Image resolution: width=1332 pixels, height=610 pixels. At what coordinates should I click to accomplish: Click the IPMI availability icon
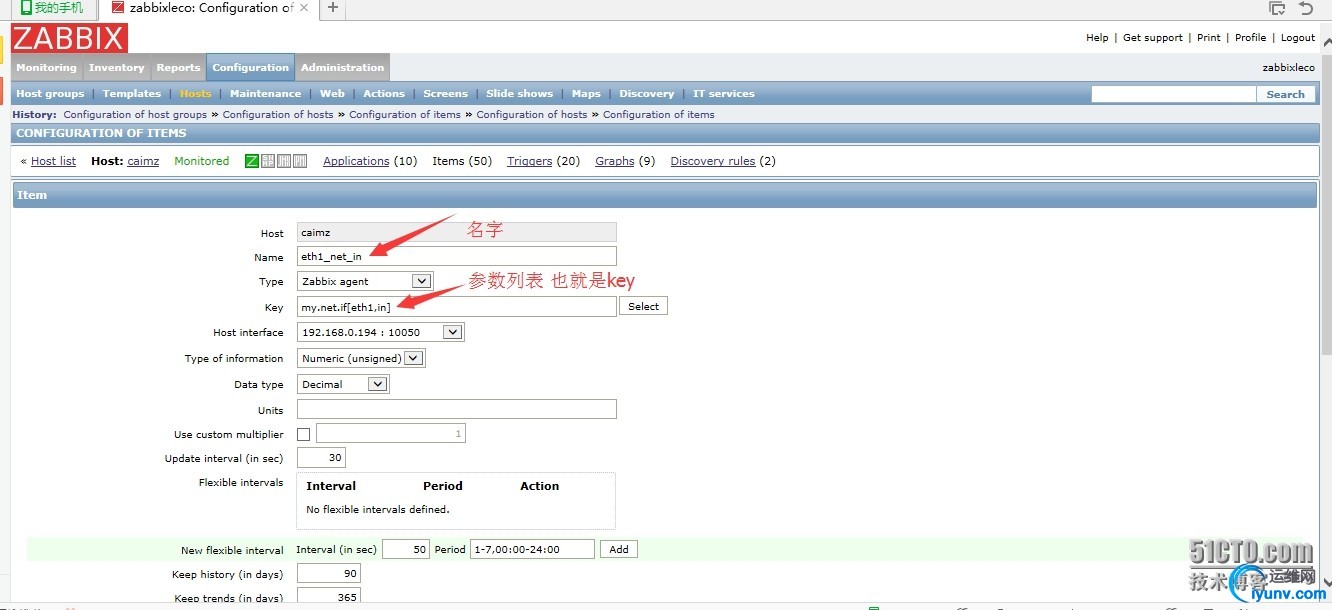[300, 161]
